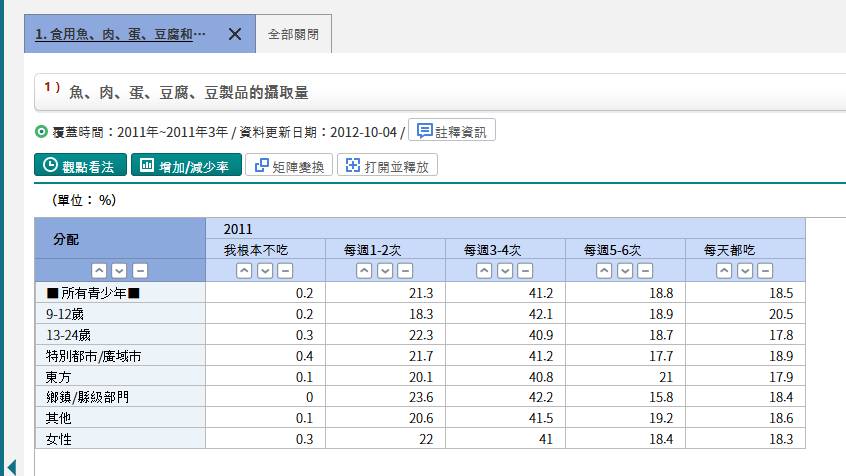Close the 食用魚、肉、蛋 tab

click(x=234, y=34)
